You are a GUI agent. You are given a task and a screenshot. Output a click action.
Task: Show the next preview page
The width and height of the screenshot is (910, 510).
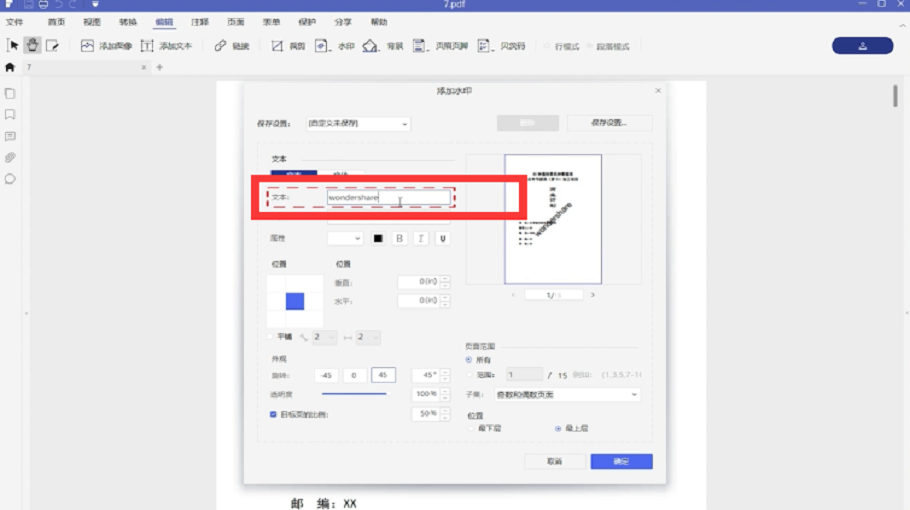[593, 295]
